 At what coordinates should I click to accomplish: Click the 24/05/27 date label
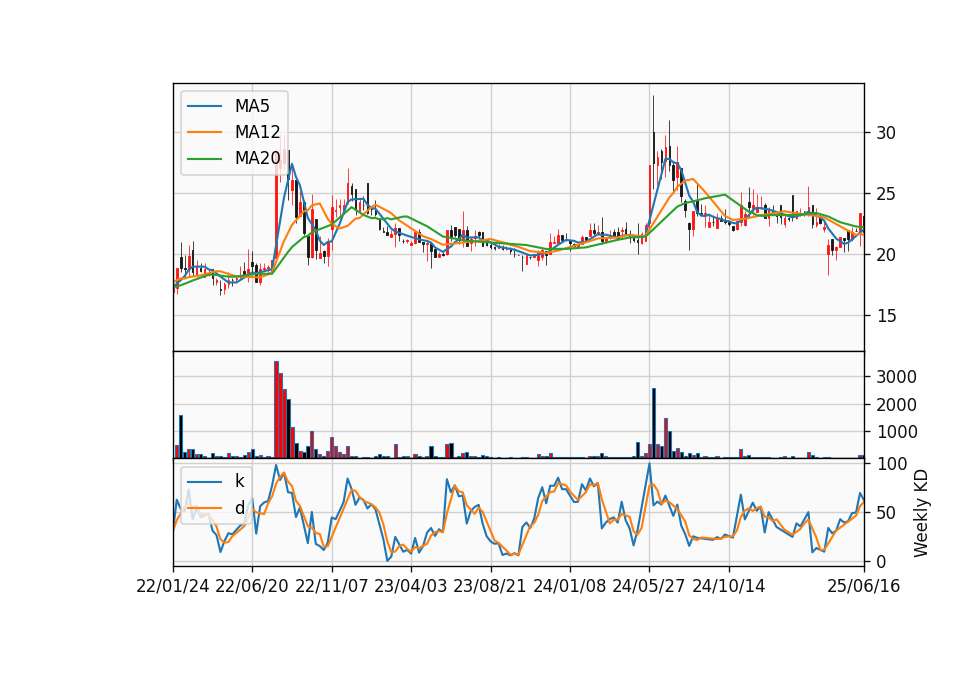(649, 586)
